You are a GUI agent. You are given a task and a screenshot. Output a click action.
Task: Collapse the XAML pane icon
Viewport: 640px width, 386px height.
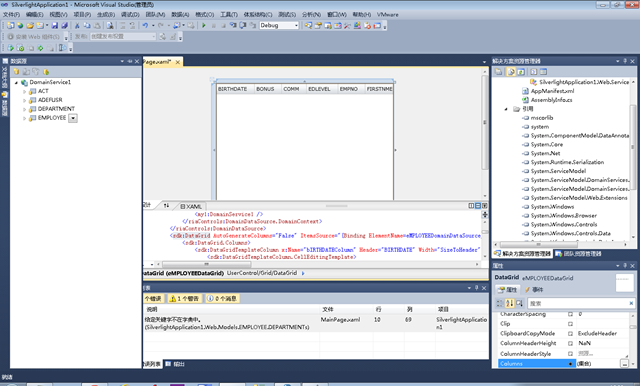(x=484, y=206)
